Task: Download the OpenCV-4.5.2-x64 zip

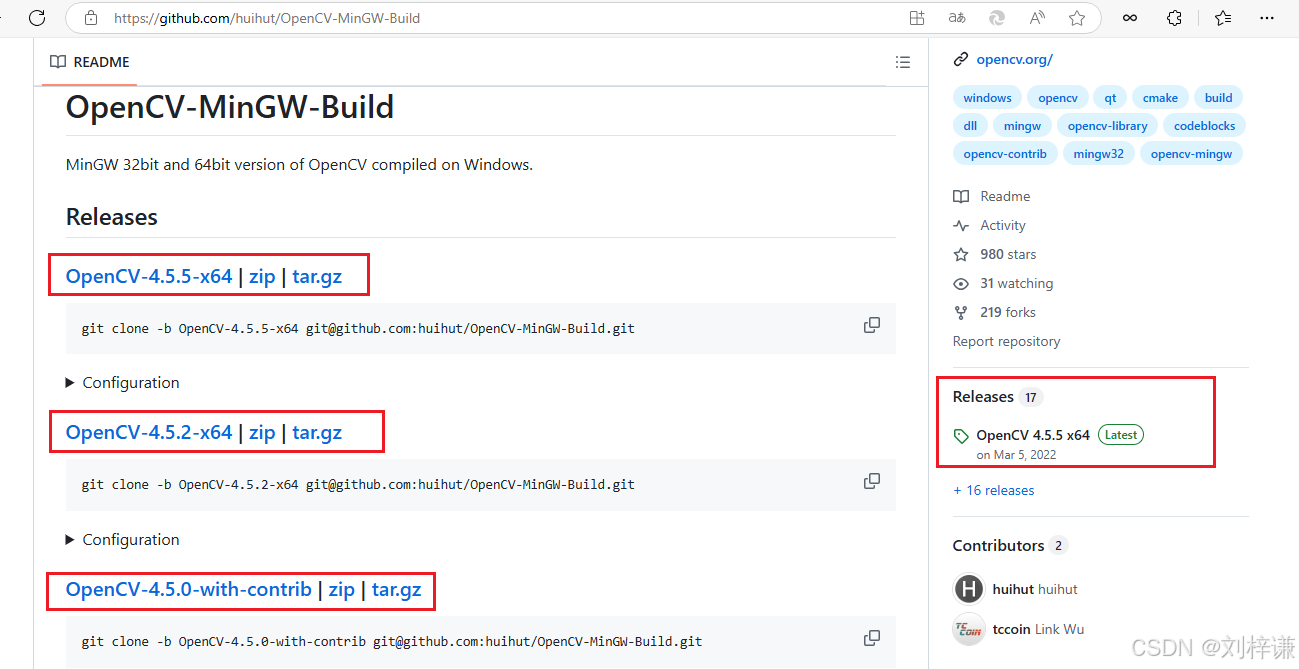Action: tap(262, 432)
